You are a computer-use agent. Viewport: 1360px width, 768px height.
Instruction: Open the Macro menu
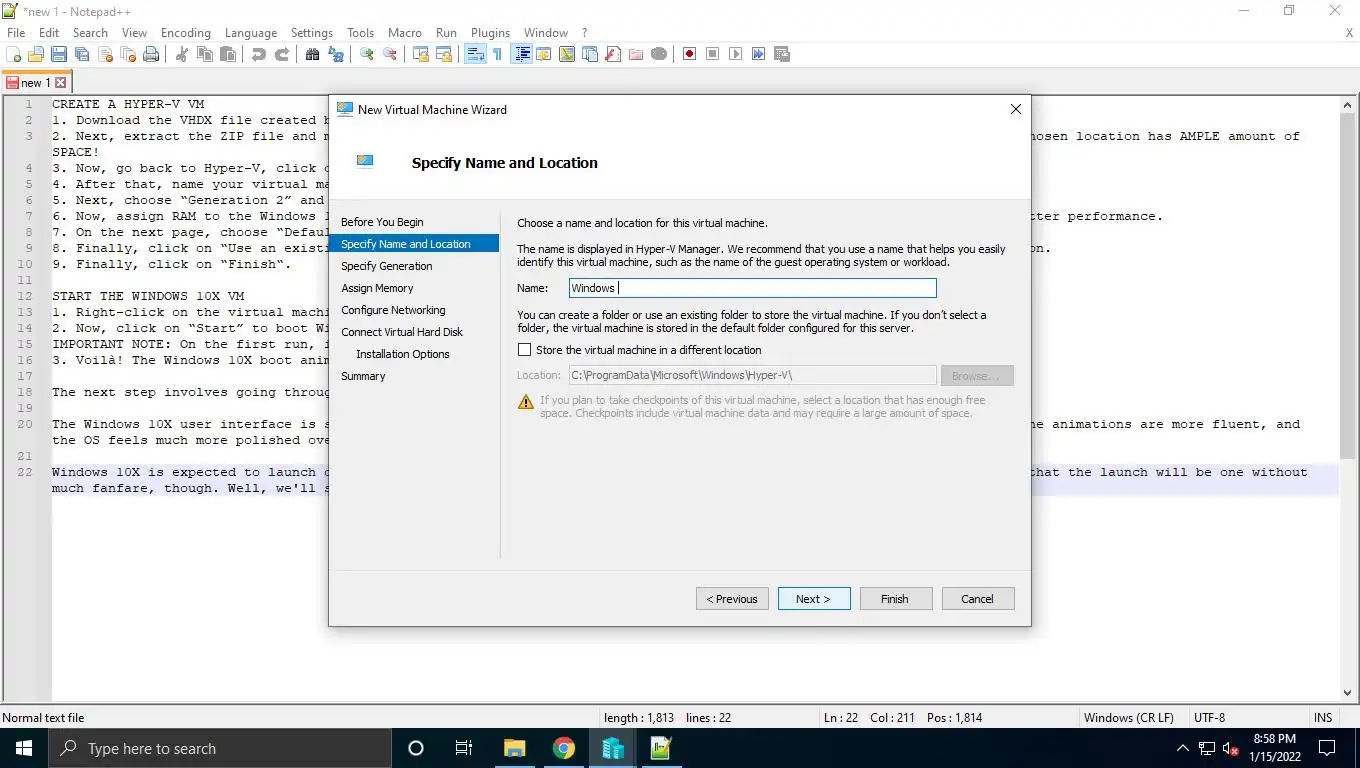(x=405, y=33)
